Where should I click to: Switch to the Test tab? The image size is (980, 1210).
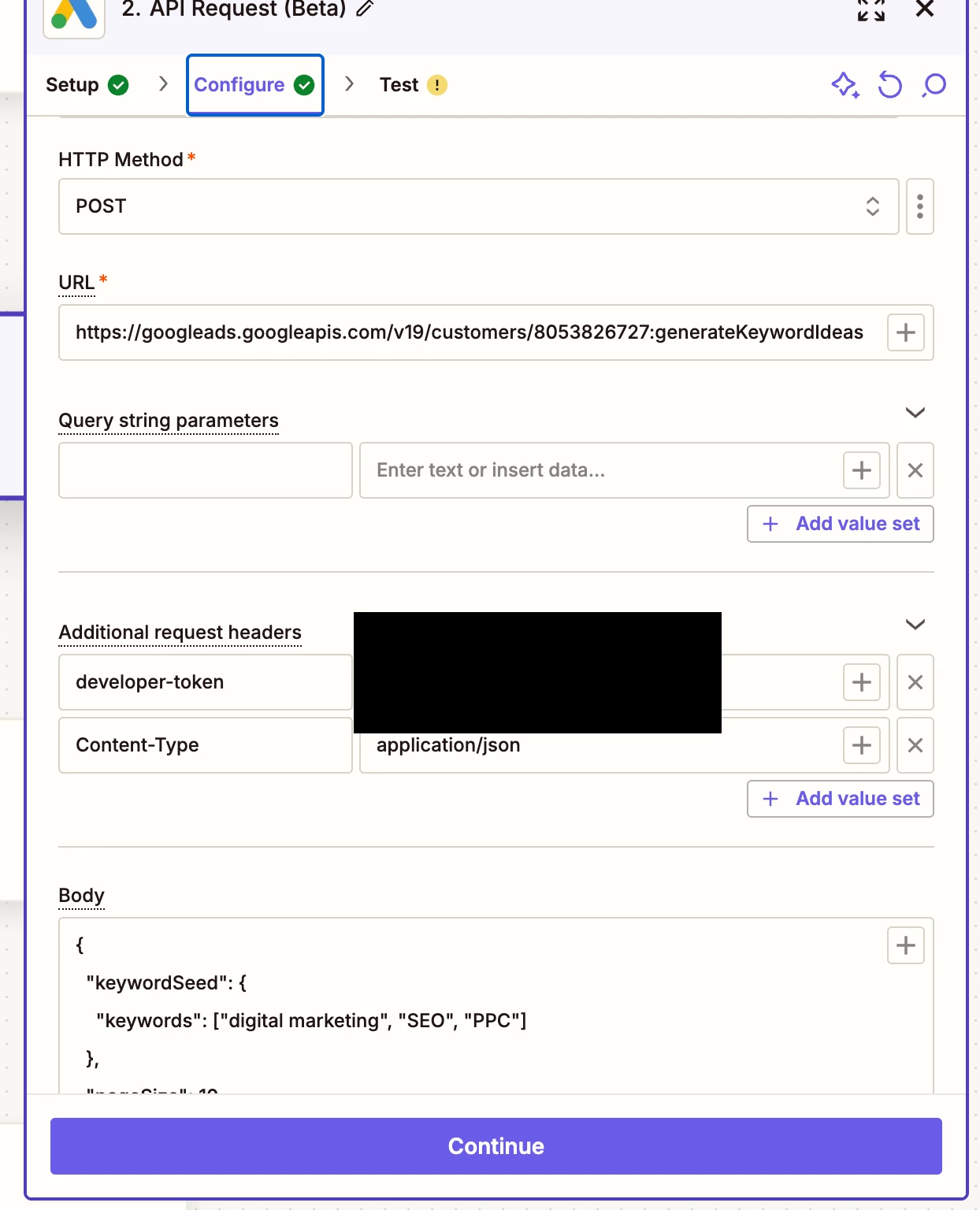click(413, 85)
